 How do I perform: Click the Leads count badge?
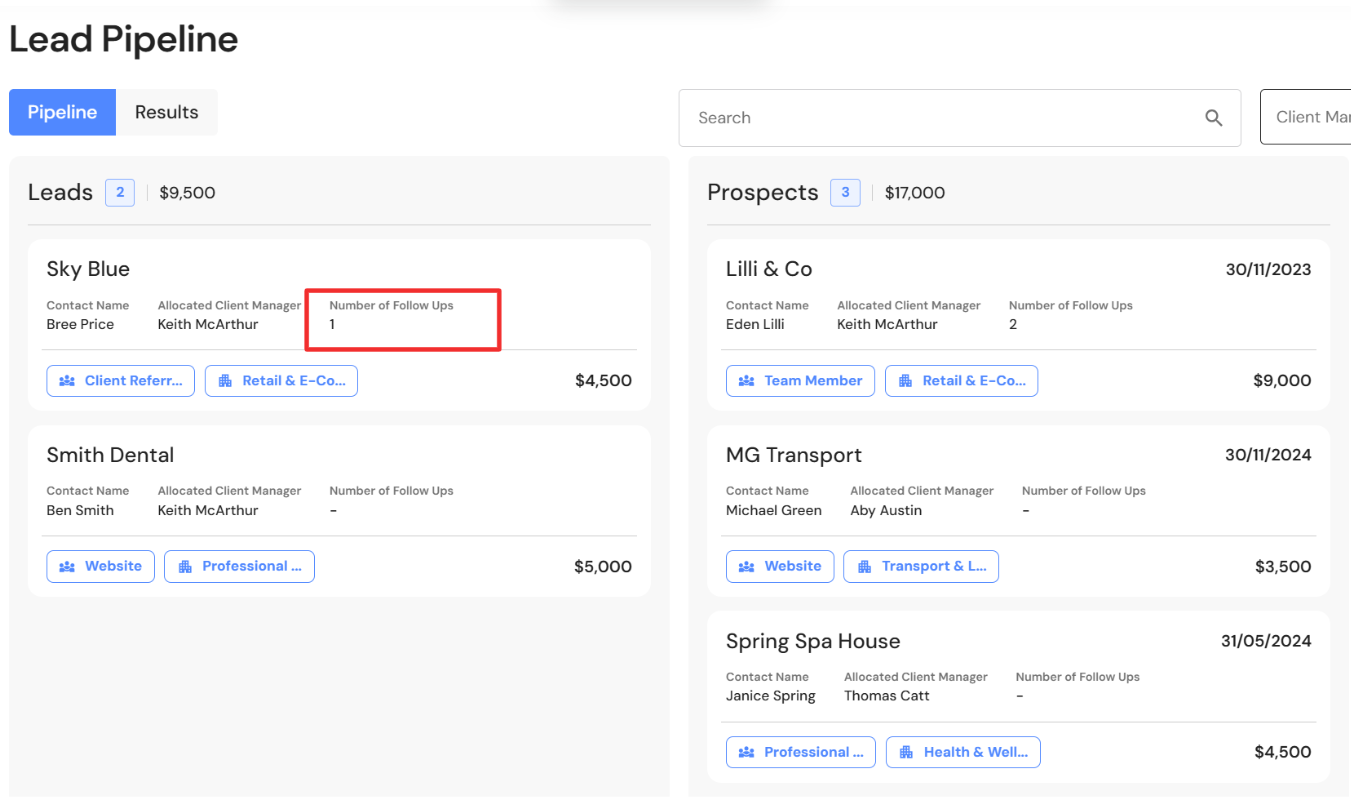[120, 192]
